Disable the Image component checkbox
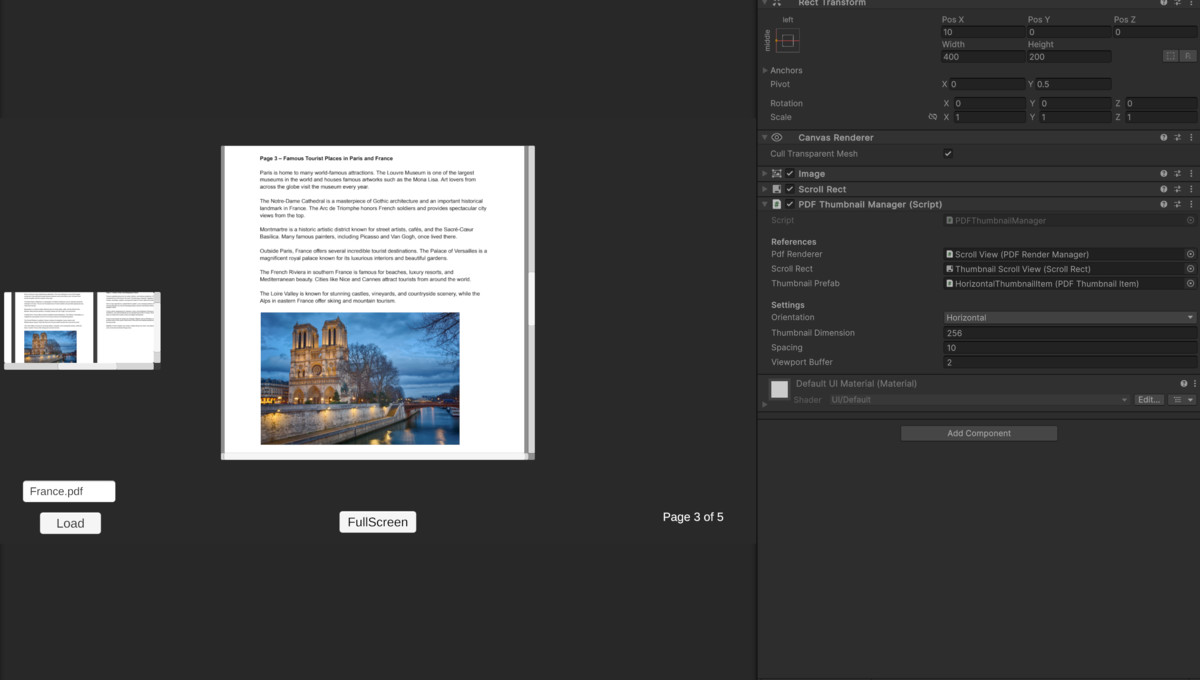Screen dimensions: 1200x680 tap(790, 174)
